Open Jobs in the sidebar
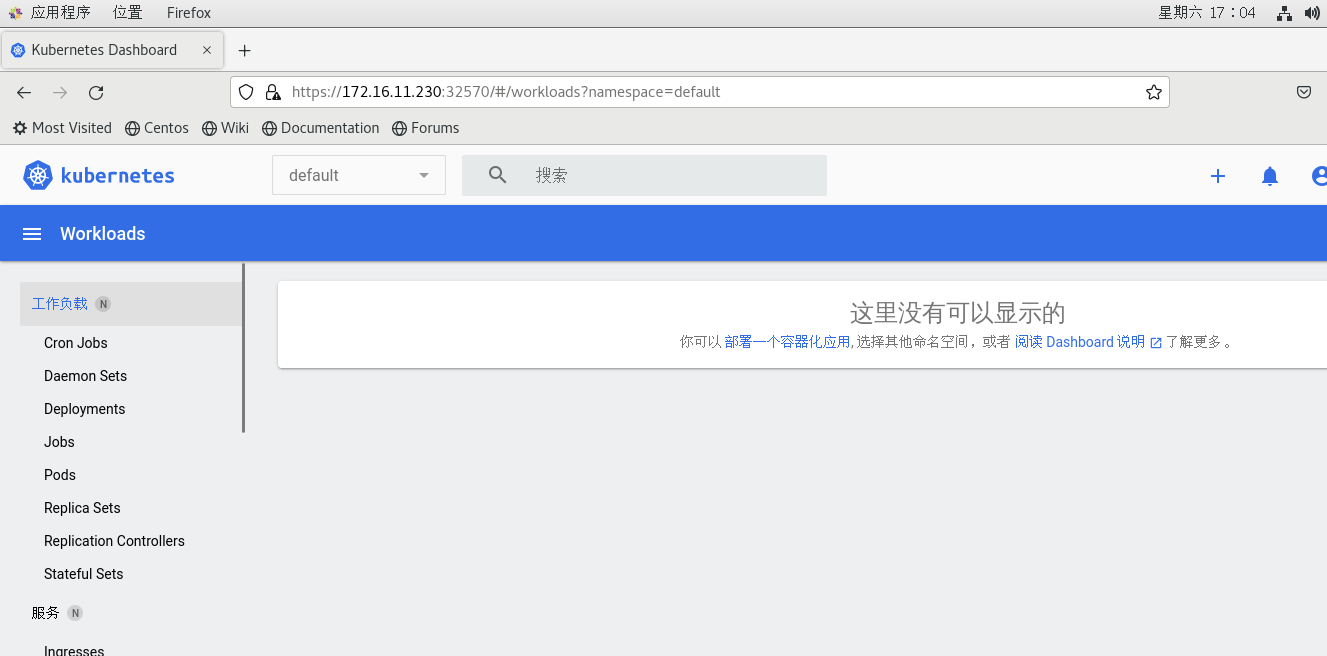Viewport: 1327px width, 656px height. (x=59, y=442)
